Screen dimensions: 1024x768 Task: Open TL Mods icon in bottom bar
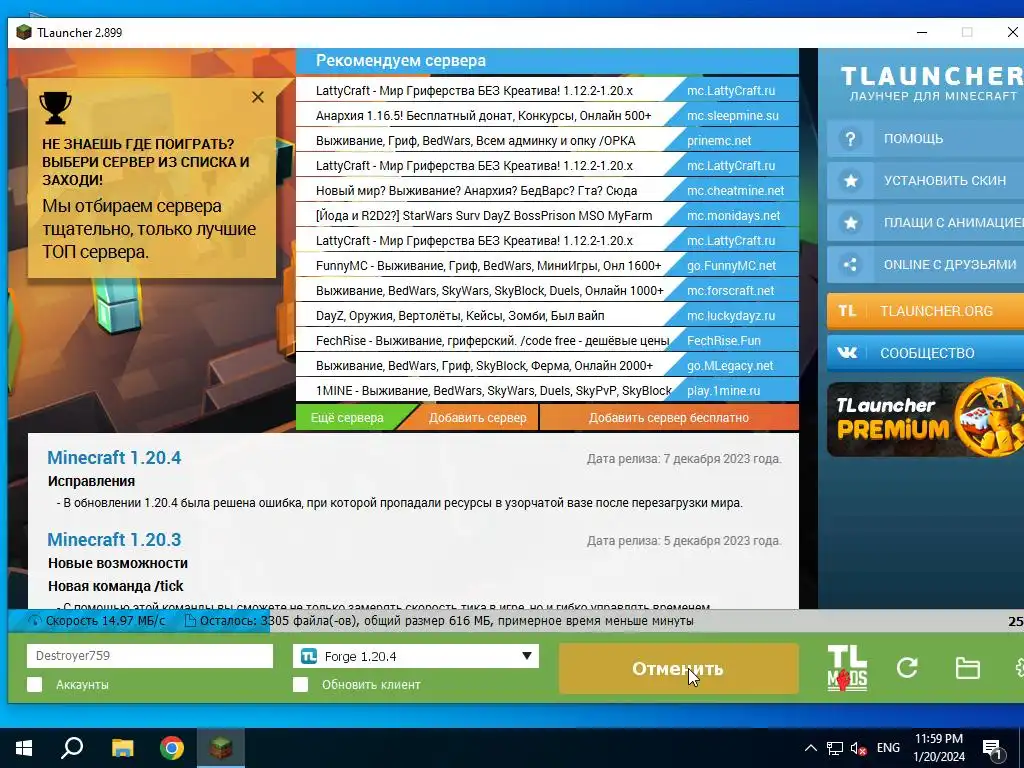click(847, 668)
